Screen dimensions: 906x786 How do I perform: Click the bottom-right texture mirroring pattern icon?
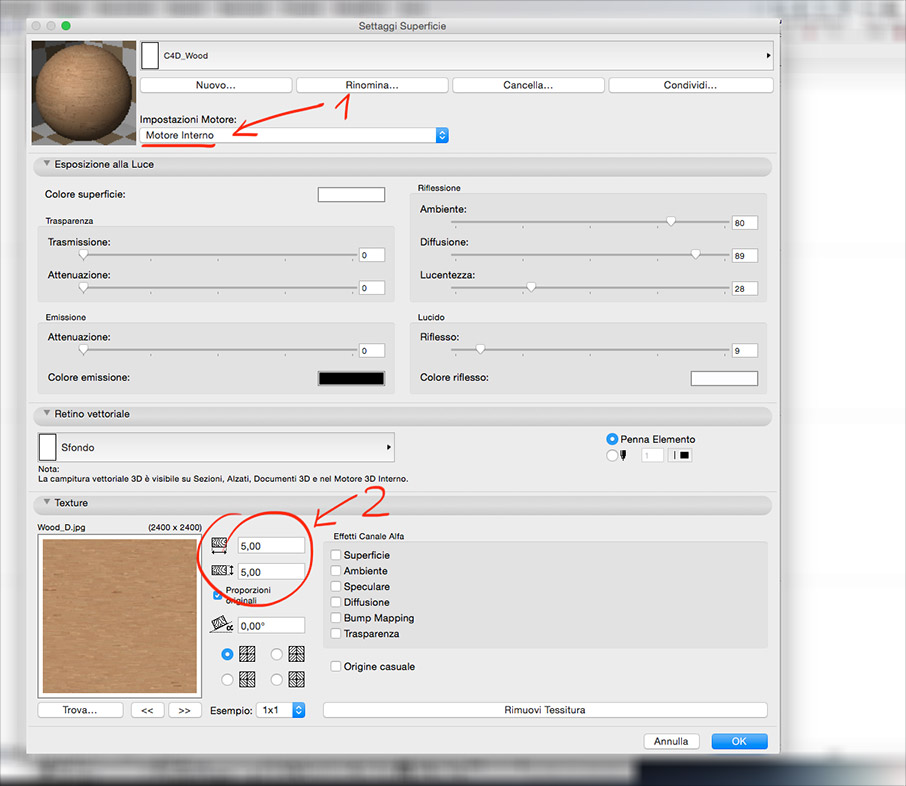pyautogui.click(x=297, y=680)
